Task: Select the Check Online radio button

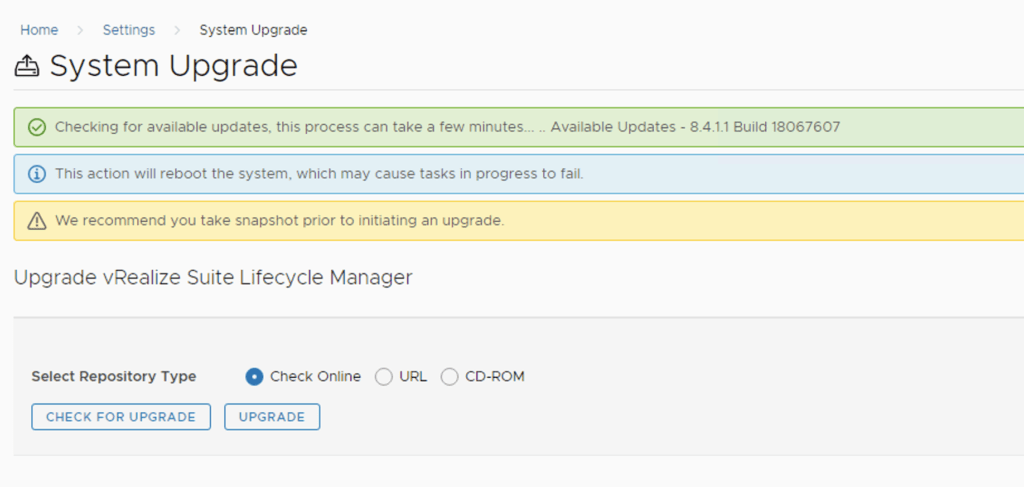Action: tap(254, 377)
